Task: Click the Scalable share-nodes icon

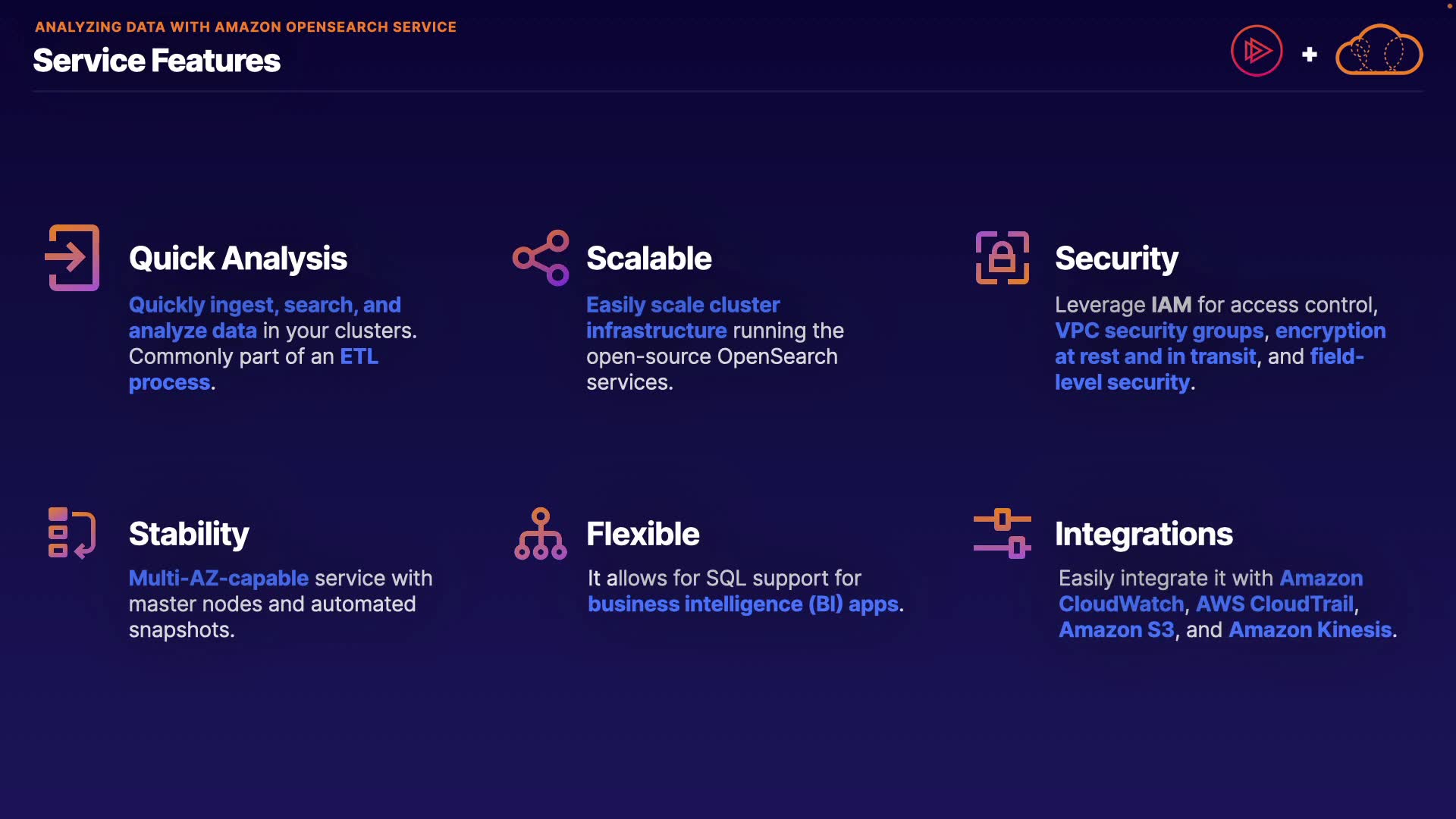Action: (541, 258)
